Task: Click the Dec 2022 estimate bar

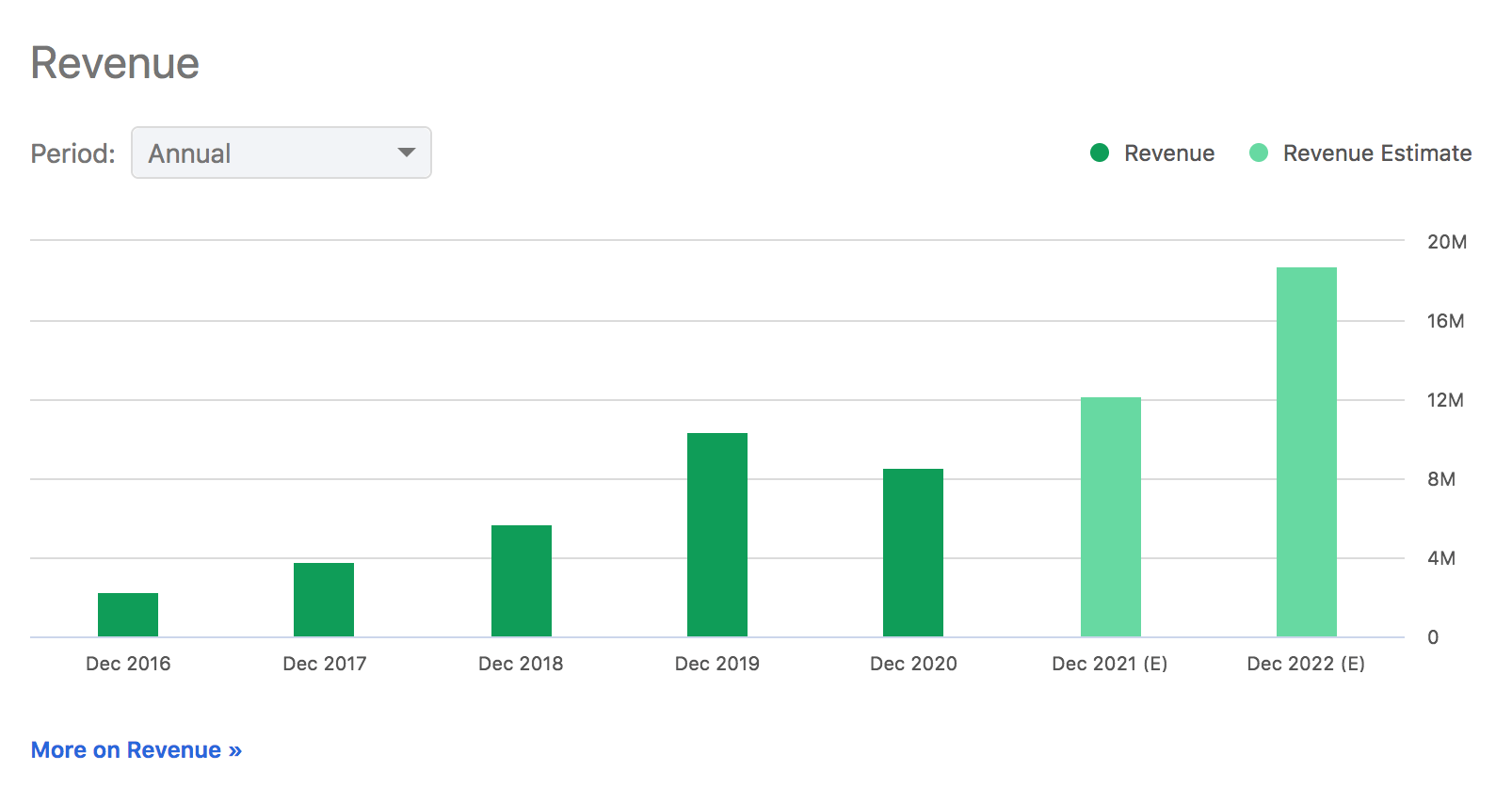Action: 1307,452
